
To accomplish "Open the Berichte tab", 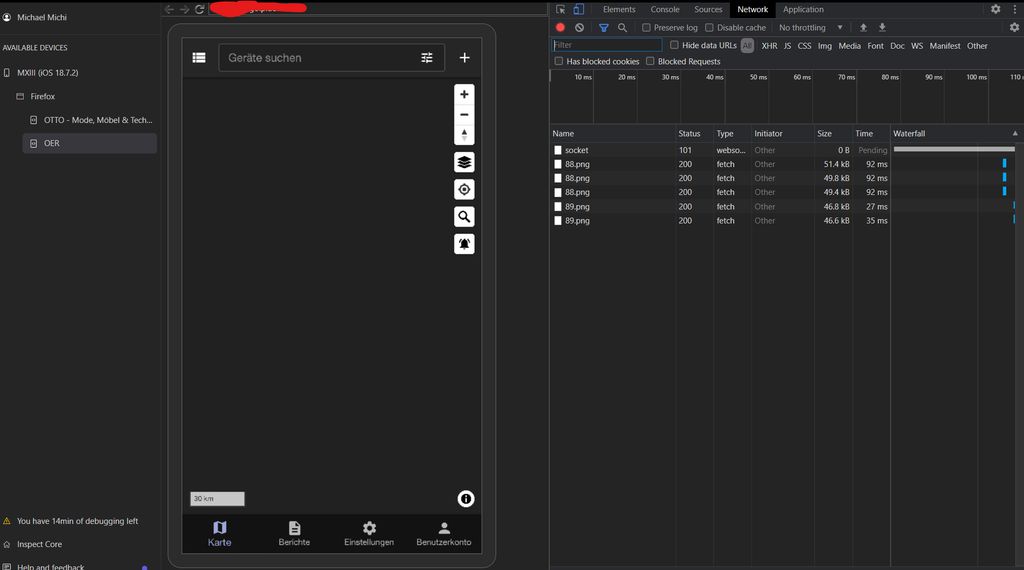I will point(294,533).
